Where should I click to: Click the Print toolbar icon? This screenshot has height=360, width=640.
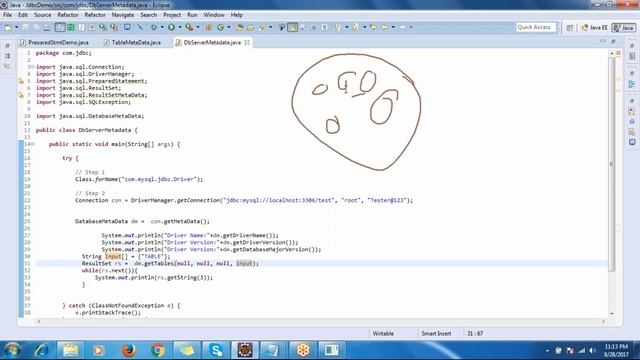pyautogui.click(x=47, y=27)
